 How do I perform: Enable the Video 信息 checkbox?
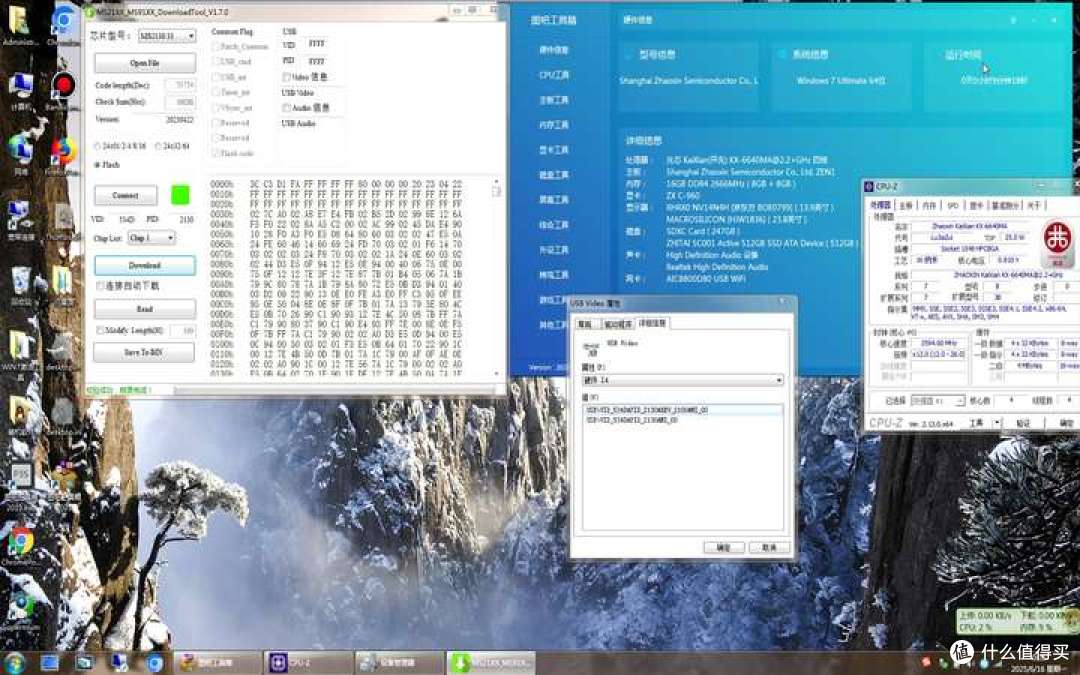pos(287,77)
